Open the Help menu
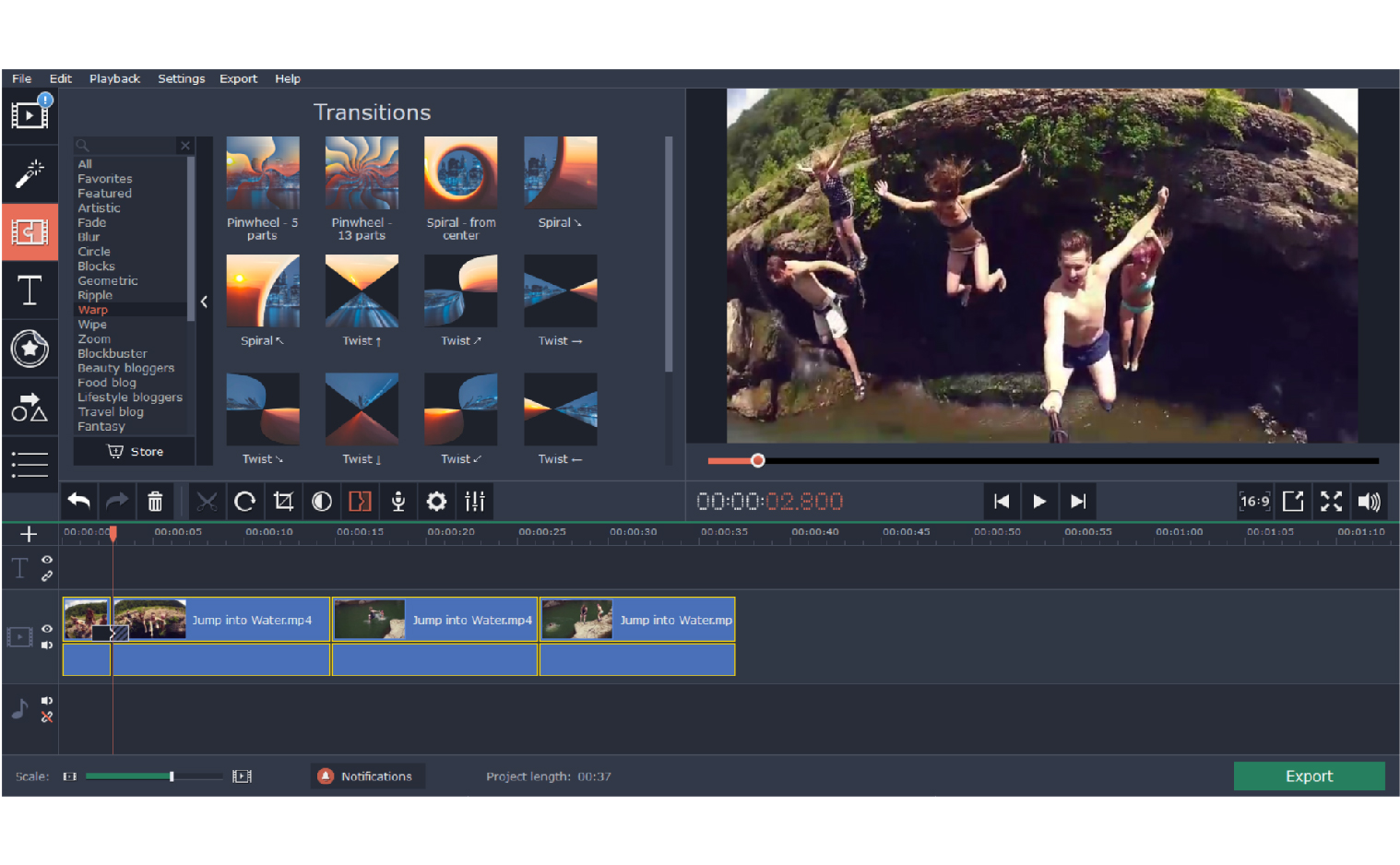This screenshot has height=865, width=1400. pyautogui.click(x=288, y=78)
